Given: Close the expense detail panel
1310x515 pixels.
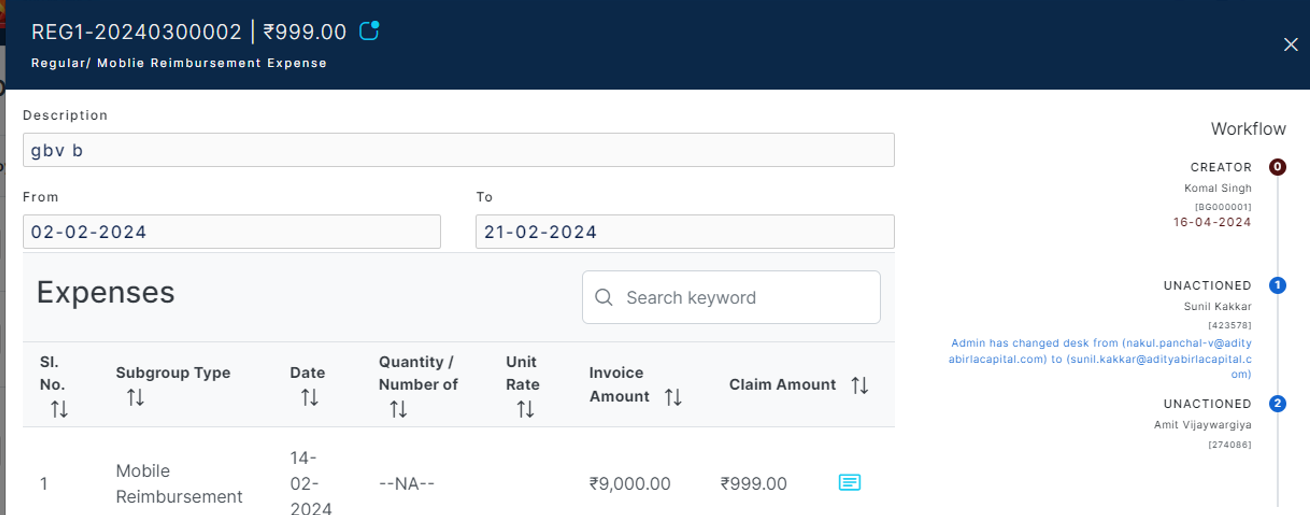Looking at the screenshot, I should (1291, 44).
